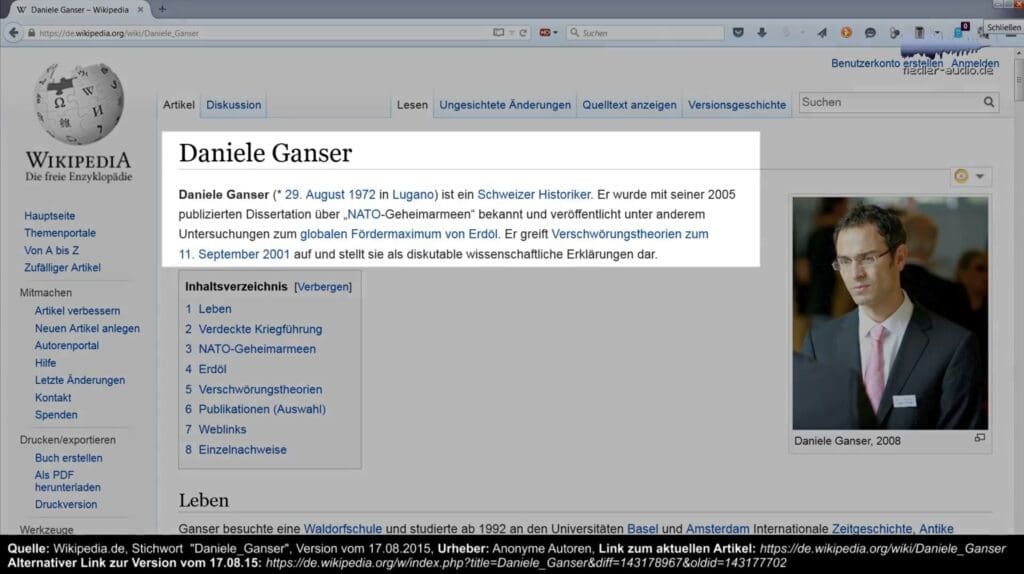The height and width of the screenshot is (574, 1024).
Task: Open URL history dropdown in address bar
Action: tap(512, 33)
